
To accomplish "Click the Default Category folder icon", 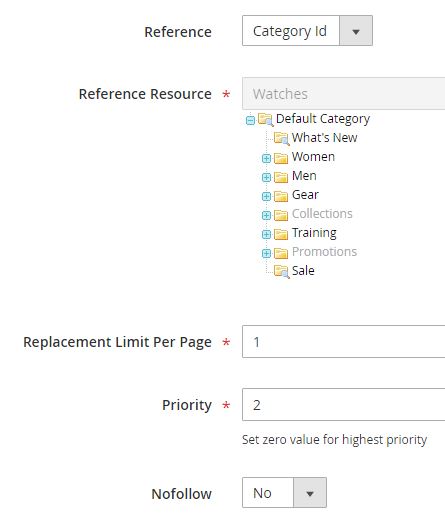I will pos(266,119).
